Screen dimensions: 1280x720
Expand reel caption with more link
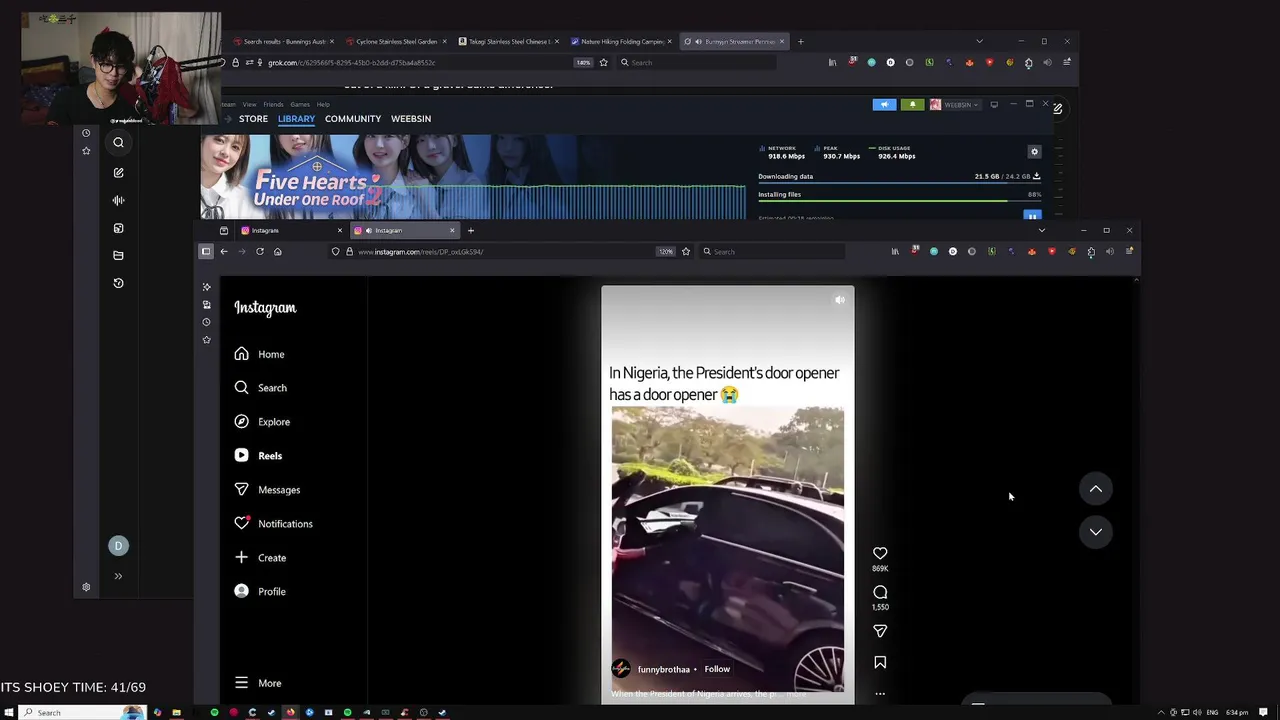tap(797, 693)
